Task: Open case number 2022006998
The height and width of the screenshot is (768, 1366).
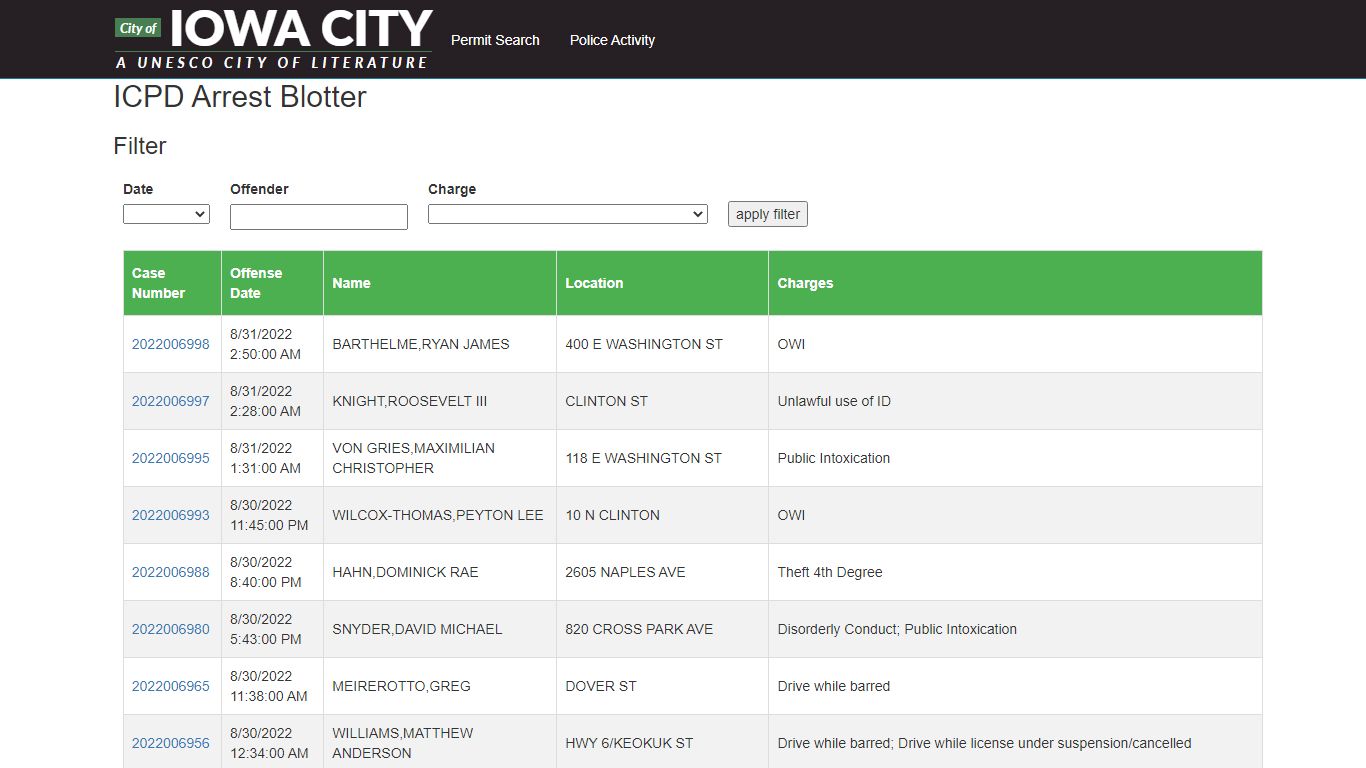Action: pos(171,344)
